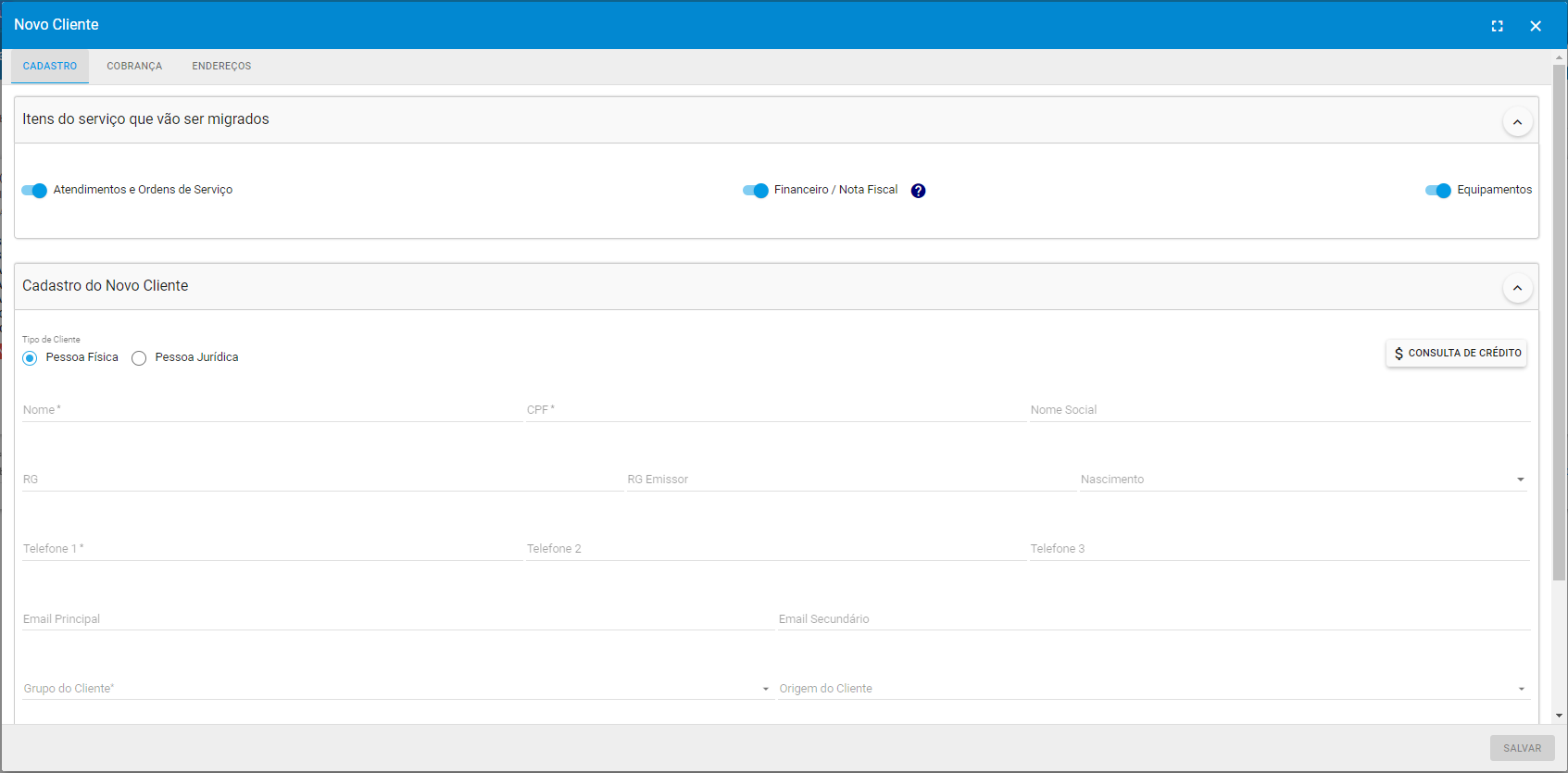Click the Email Secundário field
Image resolution: width=1568 pixels, height=773 pixels.
coord(1154,619)
